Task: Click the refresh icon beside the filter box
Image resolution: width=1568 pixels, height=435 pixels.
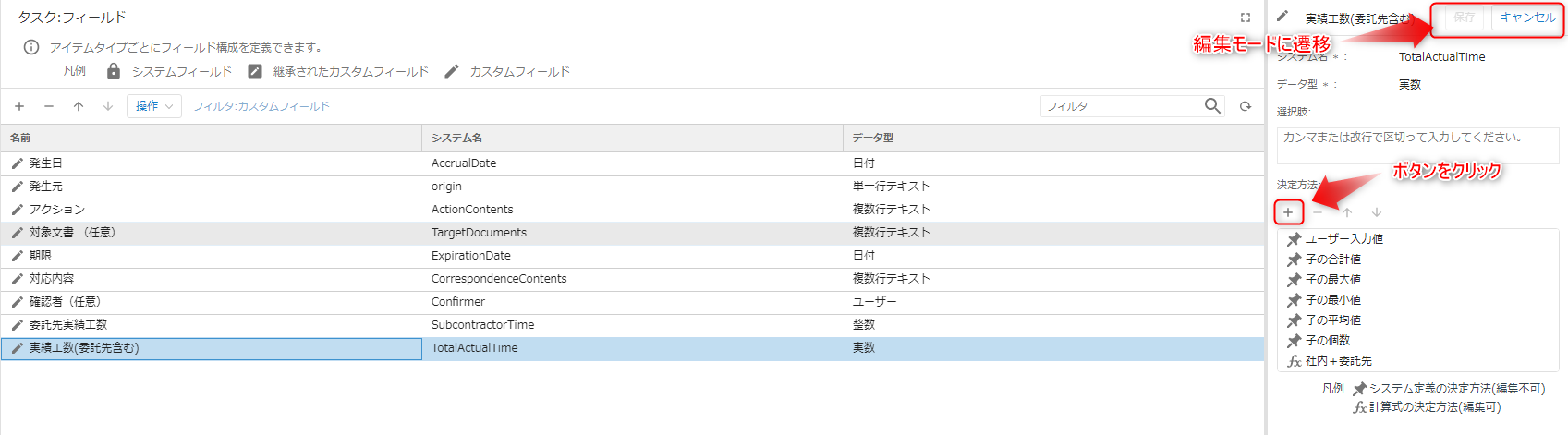Action: pyautogui.click(x=1246, y=106)
